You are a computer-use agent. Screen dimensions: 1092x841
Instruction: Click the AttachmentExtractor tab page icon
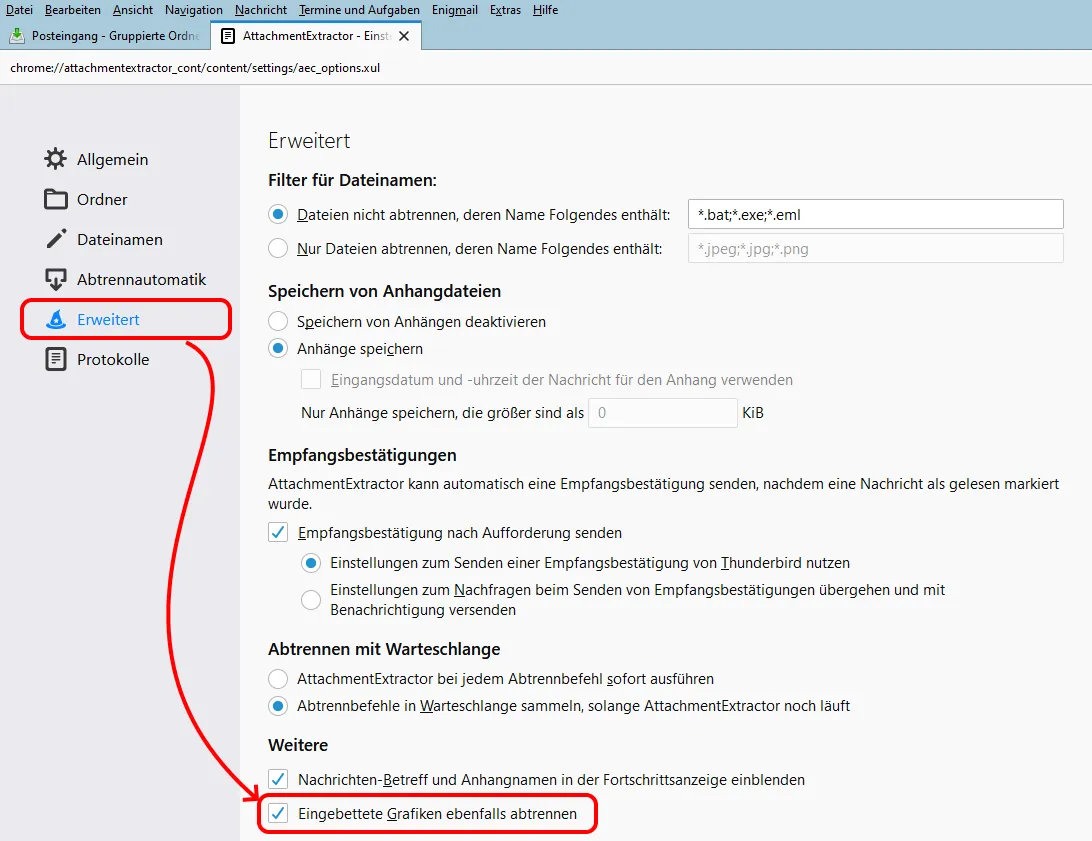point(227,36)
